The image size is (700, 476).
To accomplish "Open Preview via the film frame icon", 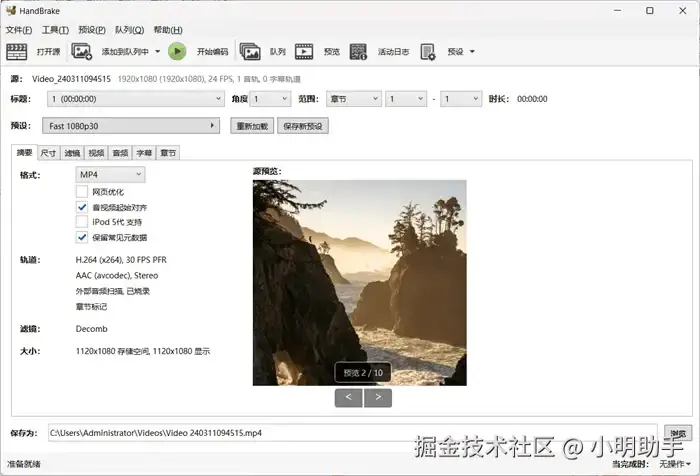I will (304, 52).
